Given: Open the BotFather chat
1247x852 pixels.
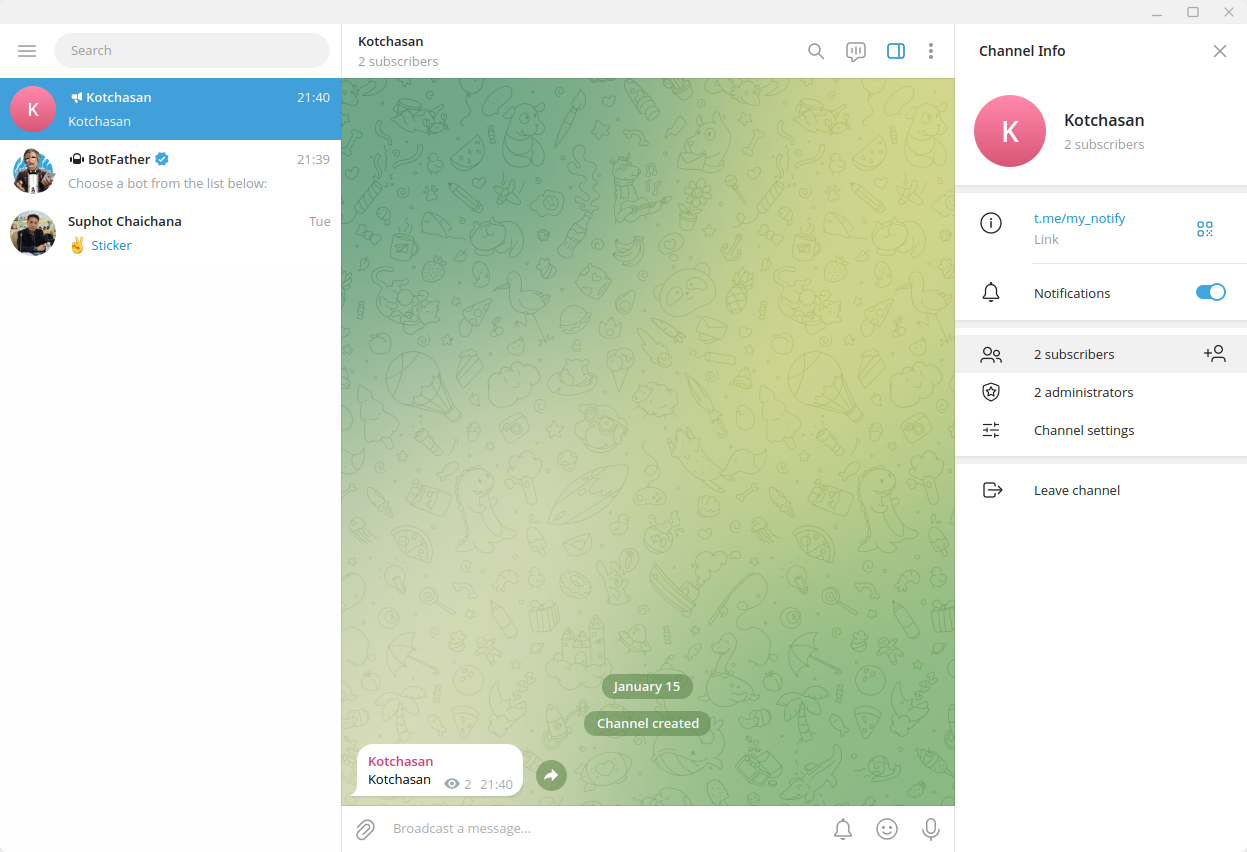Looking at the screenshot, I should 170,171.
